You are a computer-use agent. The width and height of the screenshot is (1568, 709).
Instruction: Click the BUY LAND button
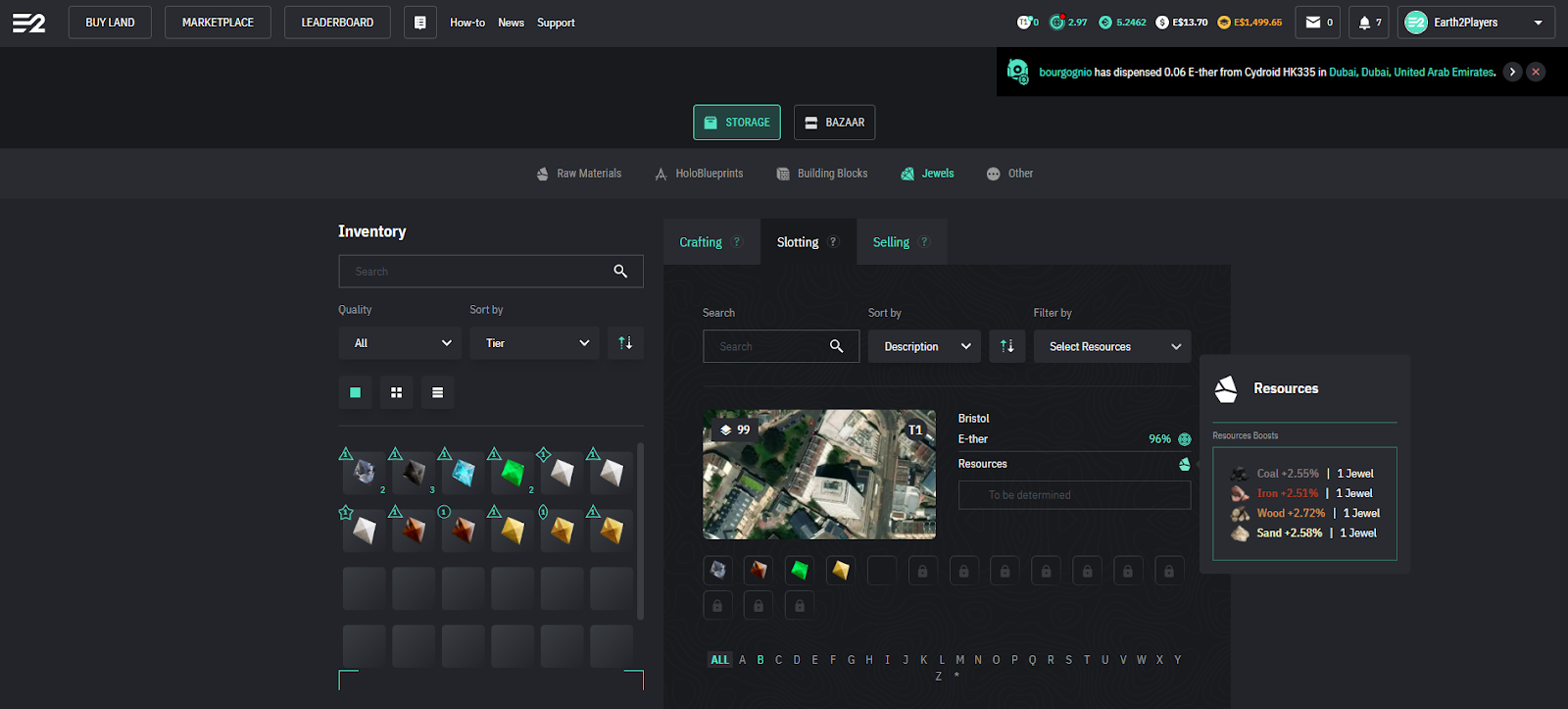110,23
